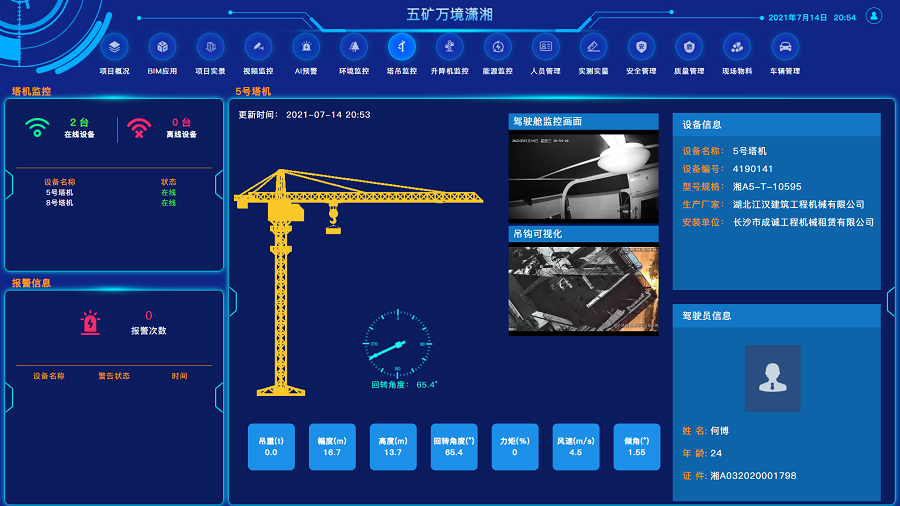Go to the 质量管理 quality management tab

coord(689,47)
